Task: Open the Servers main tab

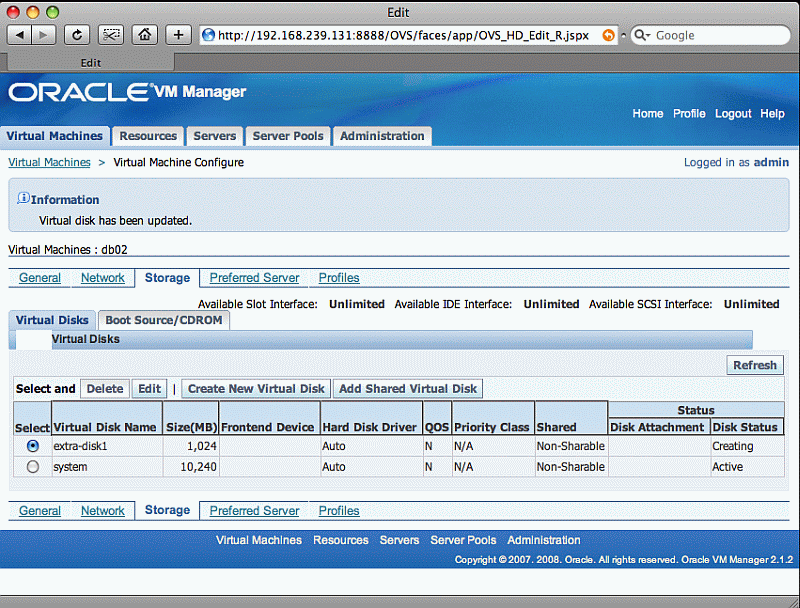Action: [214, 136]
